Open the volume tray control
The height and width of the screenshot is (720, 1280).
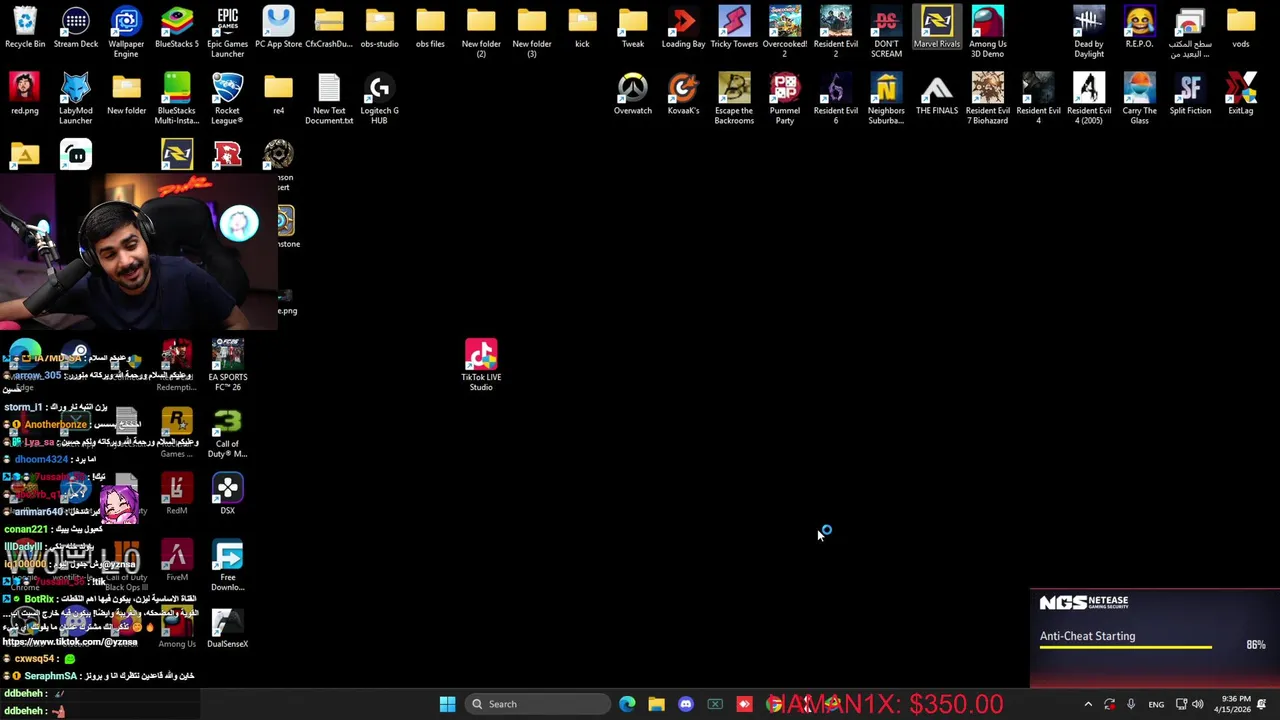click(x=1197, y=704)
